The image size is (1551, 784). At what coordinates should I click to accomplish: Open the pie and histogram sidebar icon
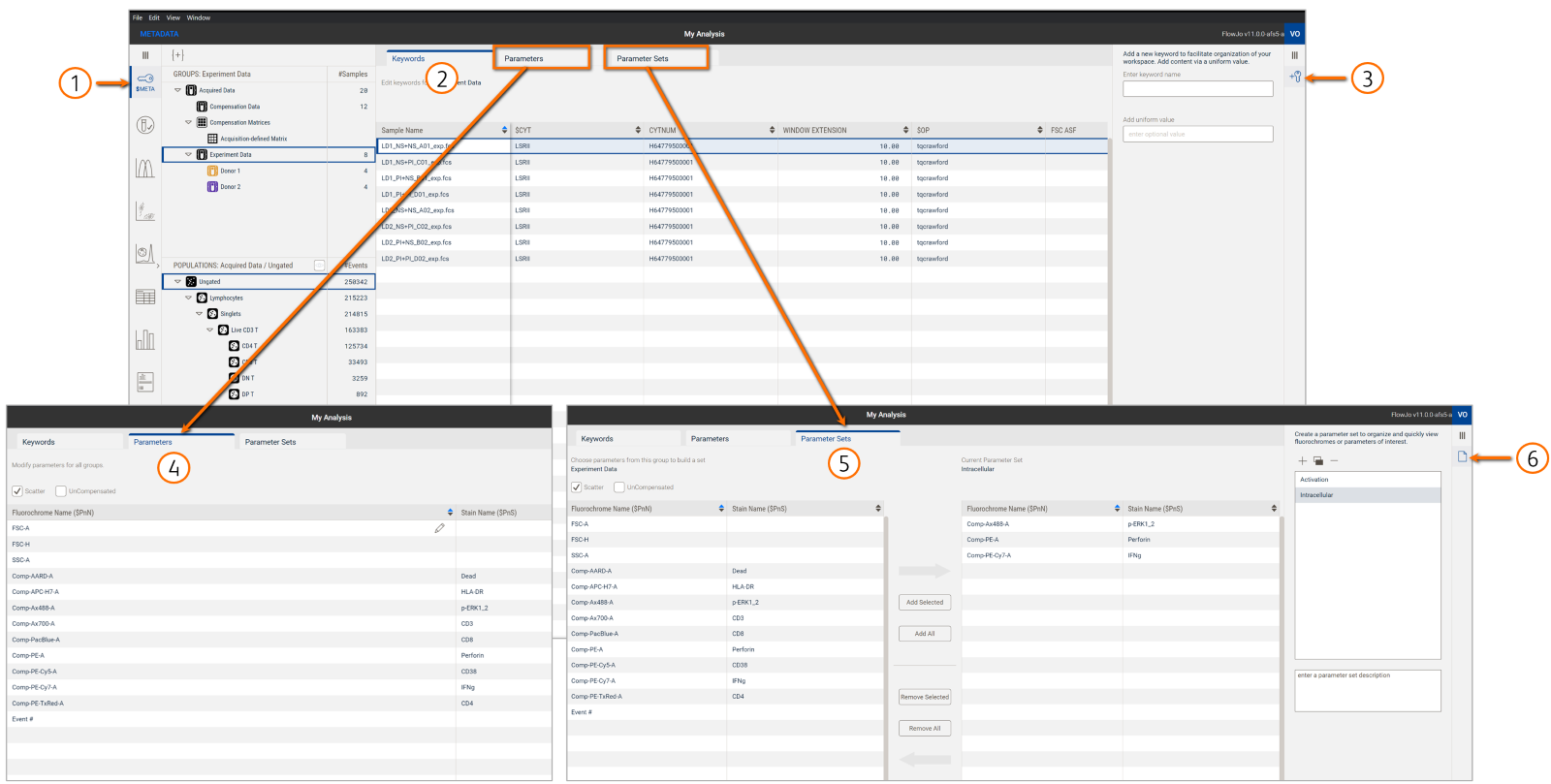pos(145,254)
